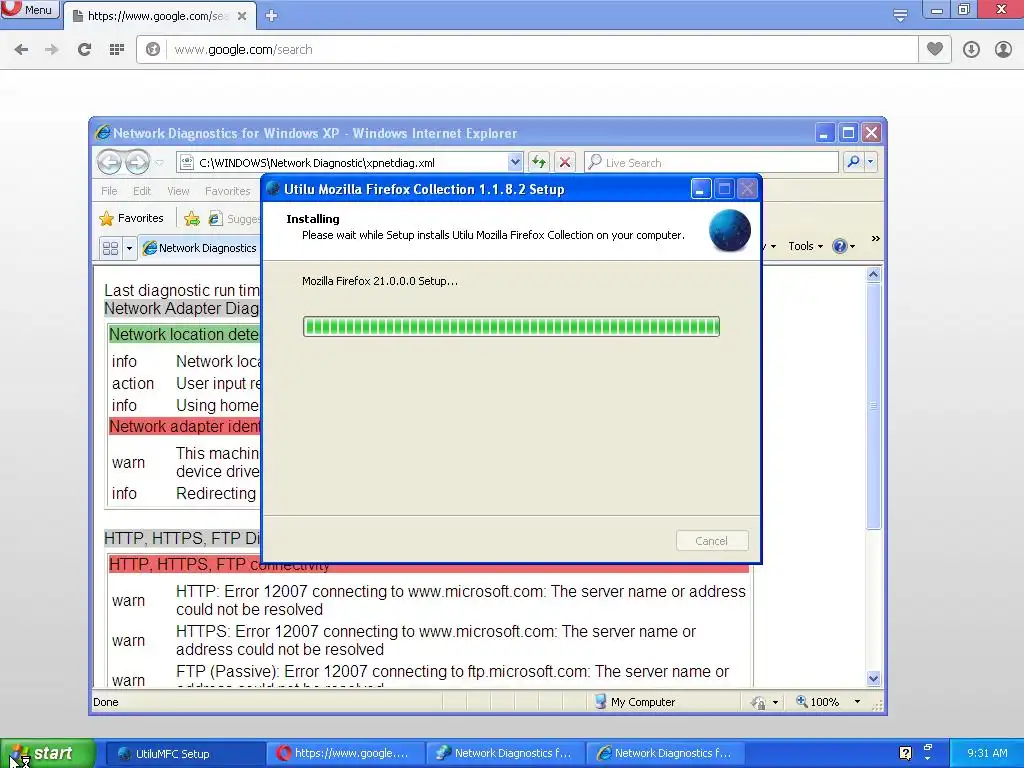
Task: Select Network Diagnostics IE tab
Action: (x=200, y=248)
